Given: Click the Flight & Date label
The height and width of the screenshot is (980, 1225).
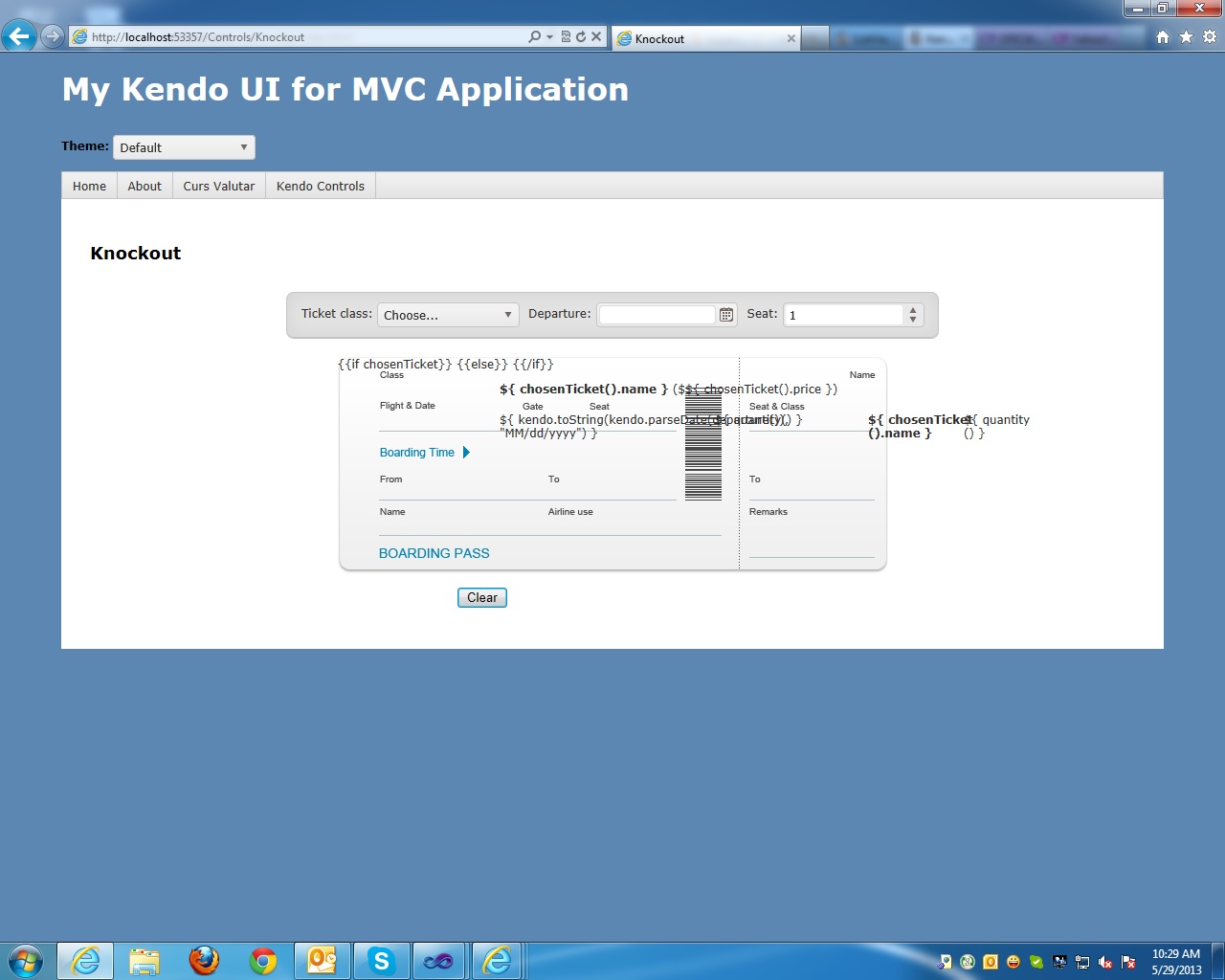Looking at the screenshot, I should pos(408,406).
